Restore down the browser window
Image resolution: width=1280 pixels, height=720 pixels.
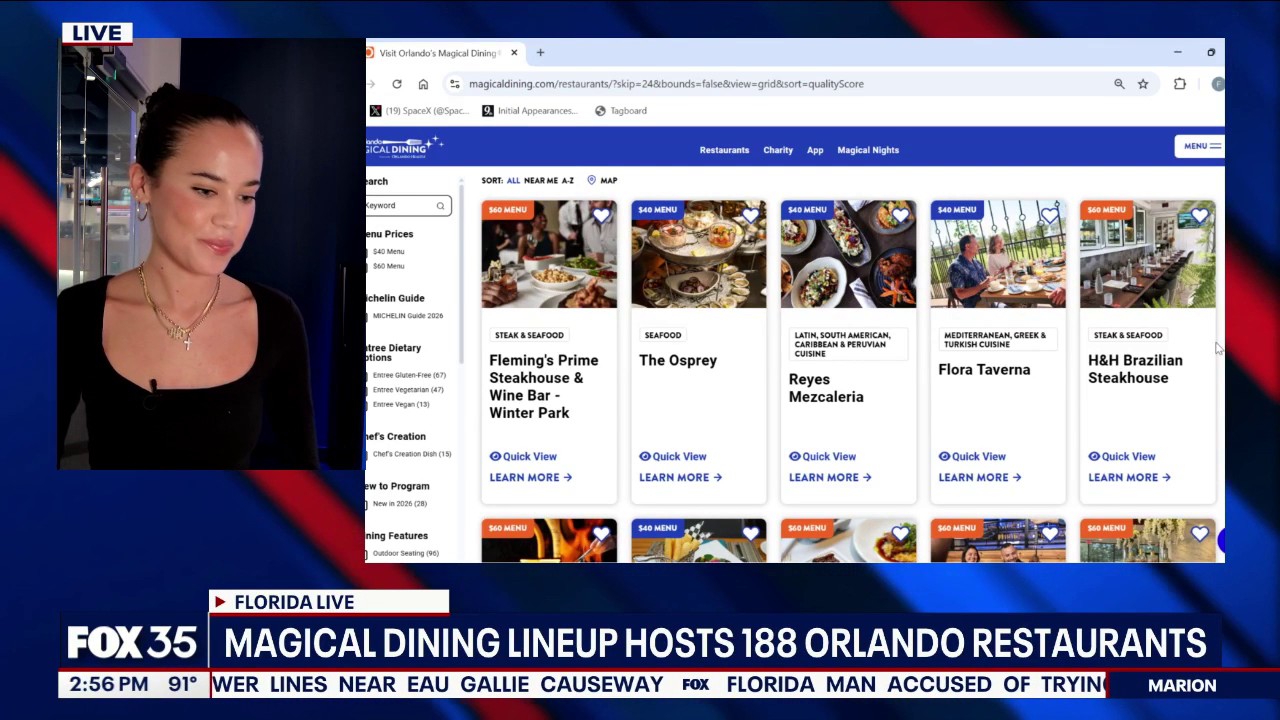pos(1211,53)
